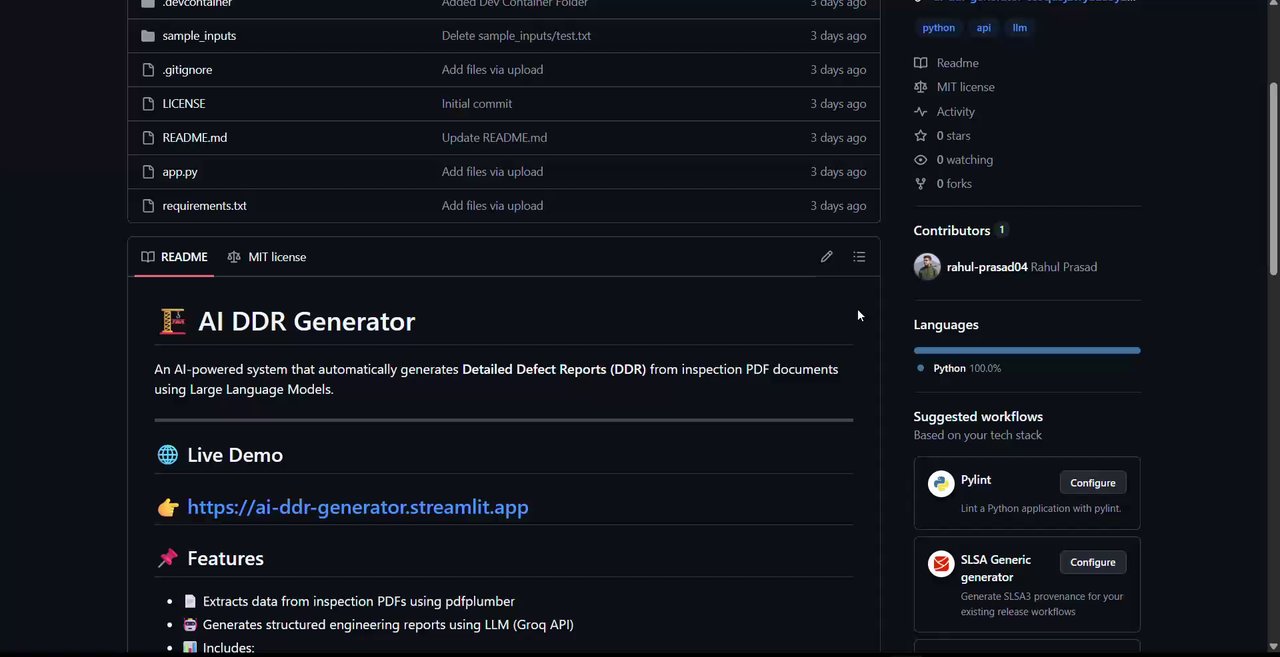Click the fork icon beside 0 forks
The width and height of the screenshot is (1280, 657).
click(921, 184)
